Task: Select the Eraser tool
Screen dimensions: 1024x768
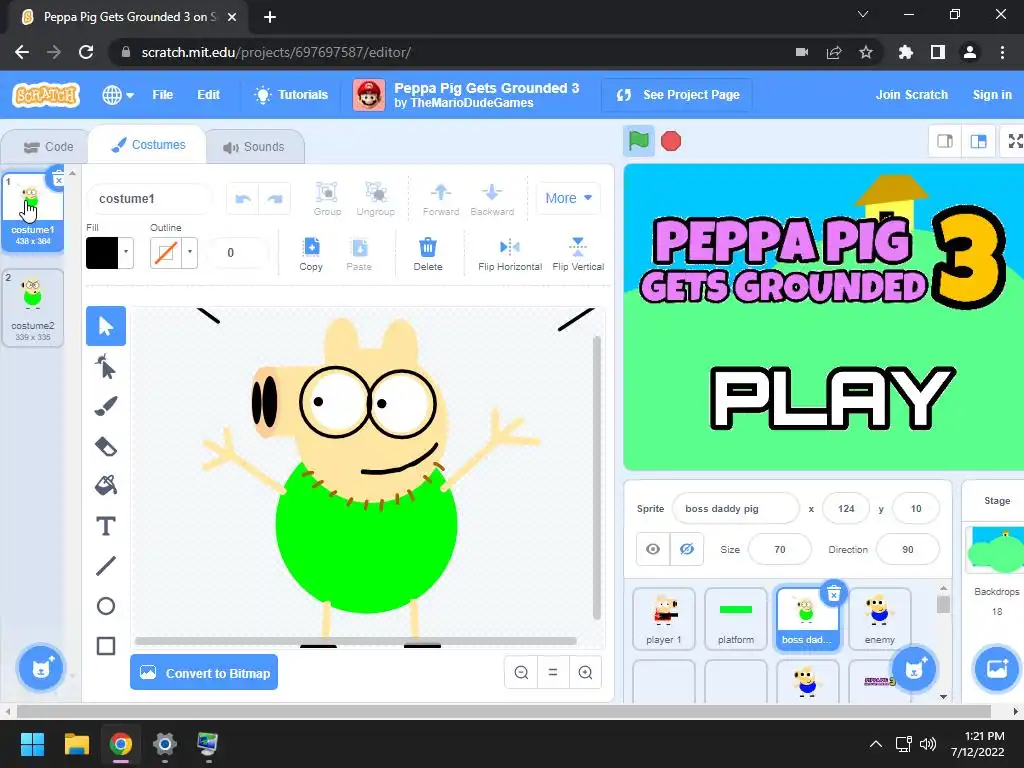Action: pos(106,446)
